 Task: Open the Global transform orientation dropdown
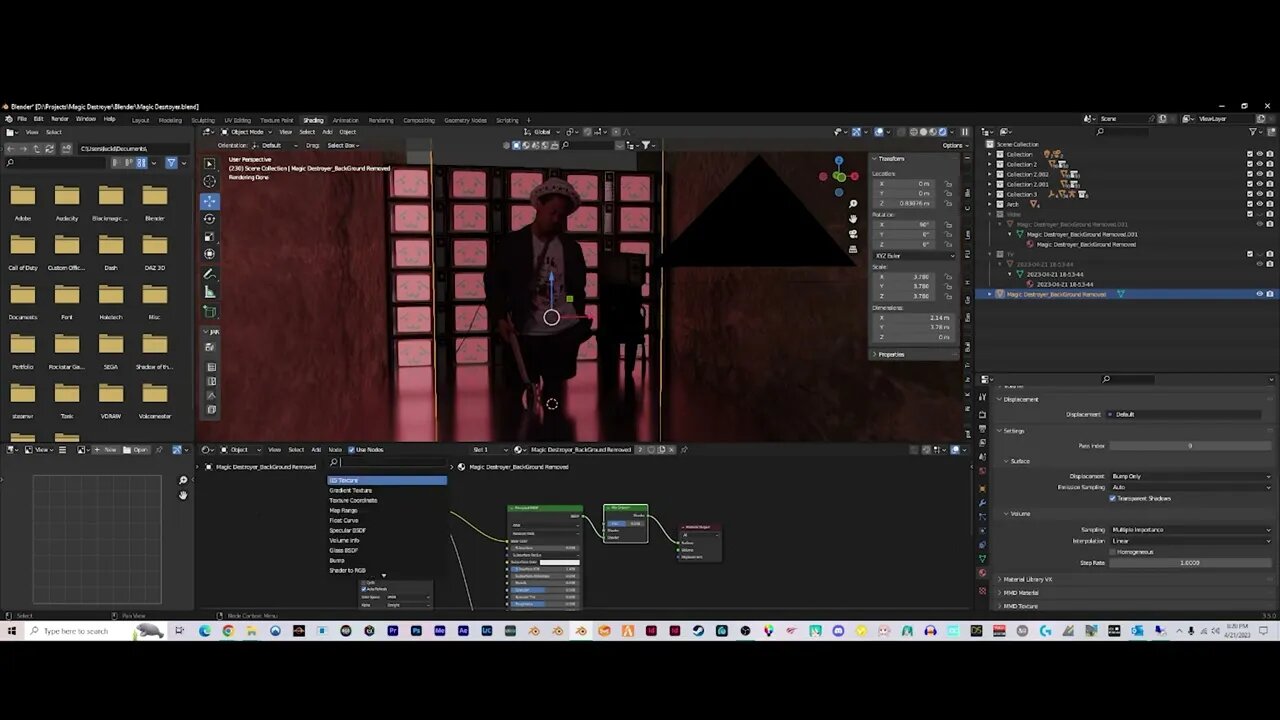click(544, 132)
